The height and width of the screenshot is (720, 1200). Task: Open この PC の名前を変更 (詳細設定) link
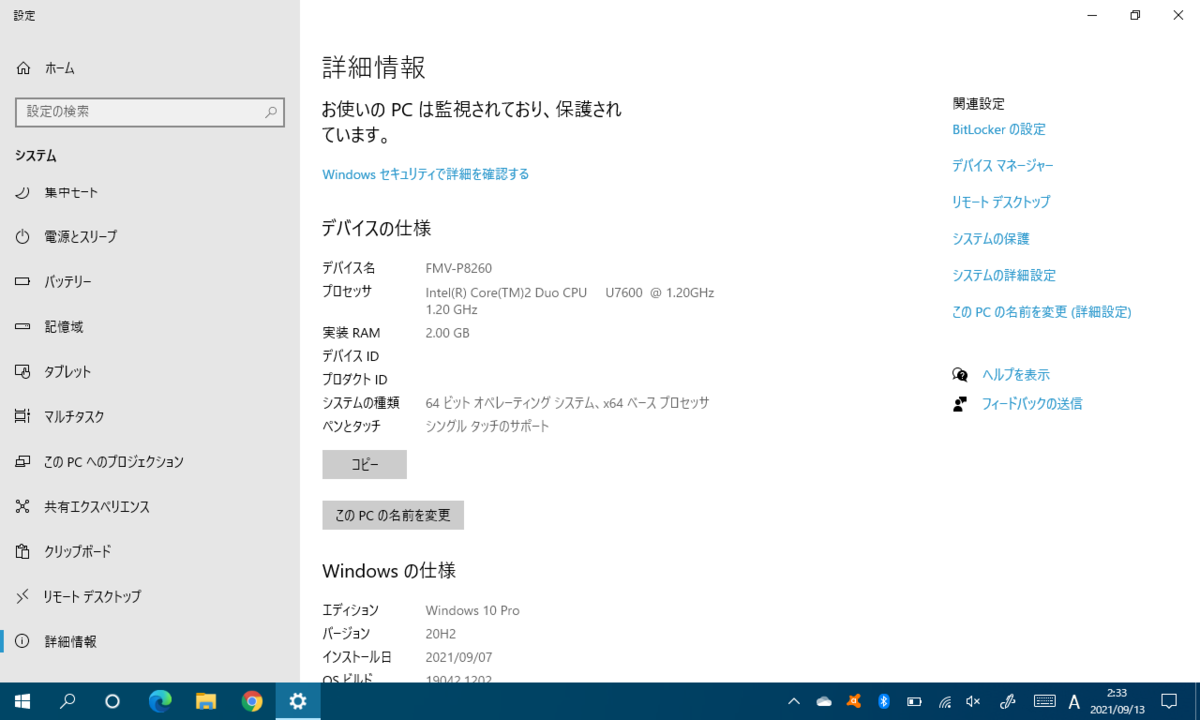tap(1042, 312)
